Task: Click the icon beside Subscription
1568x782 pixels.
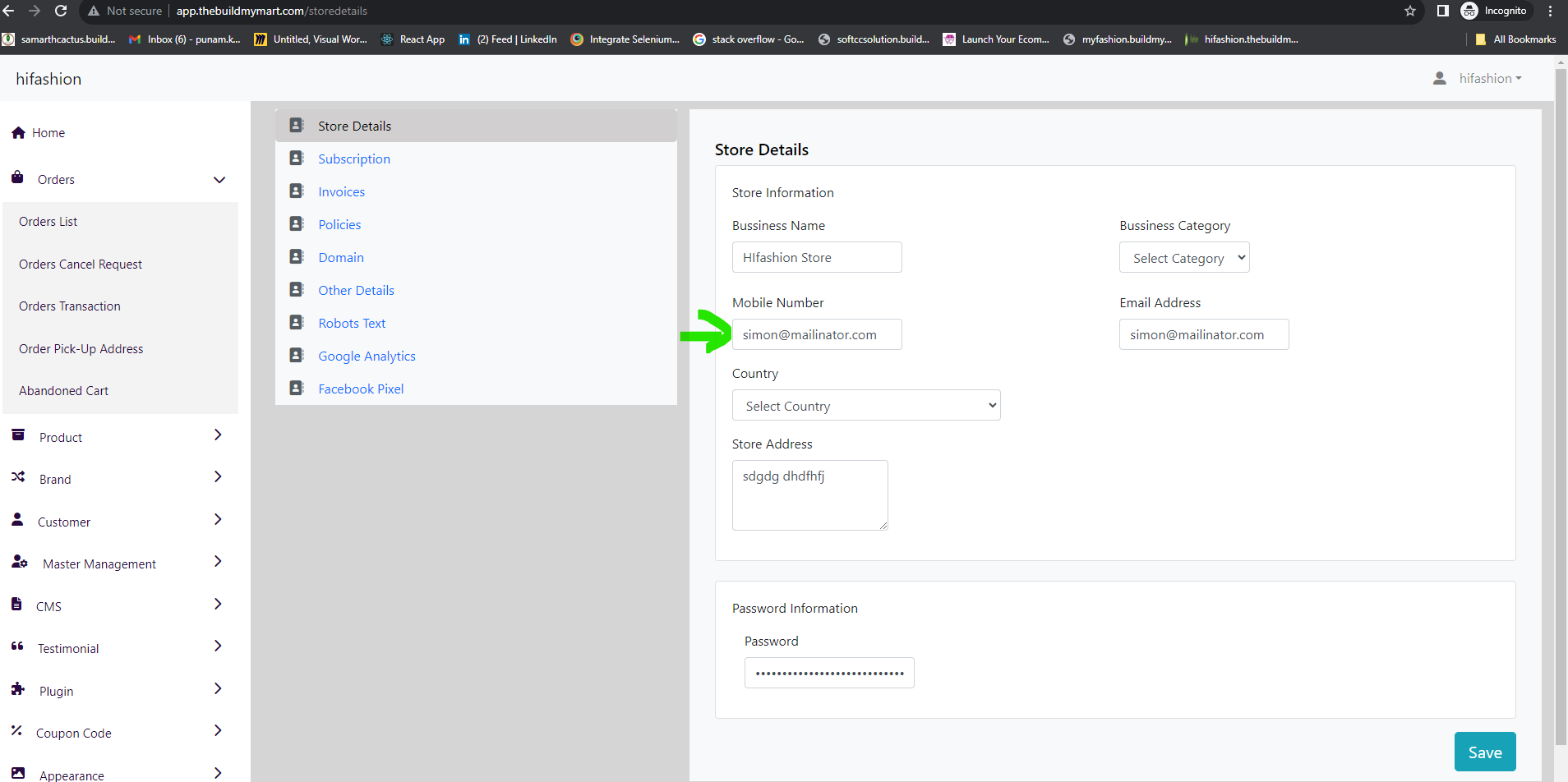Action: [x=297, y=158]
